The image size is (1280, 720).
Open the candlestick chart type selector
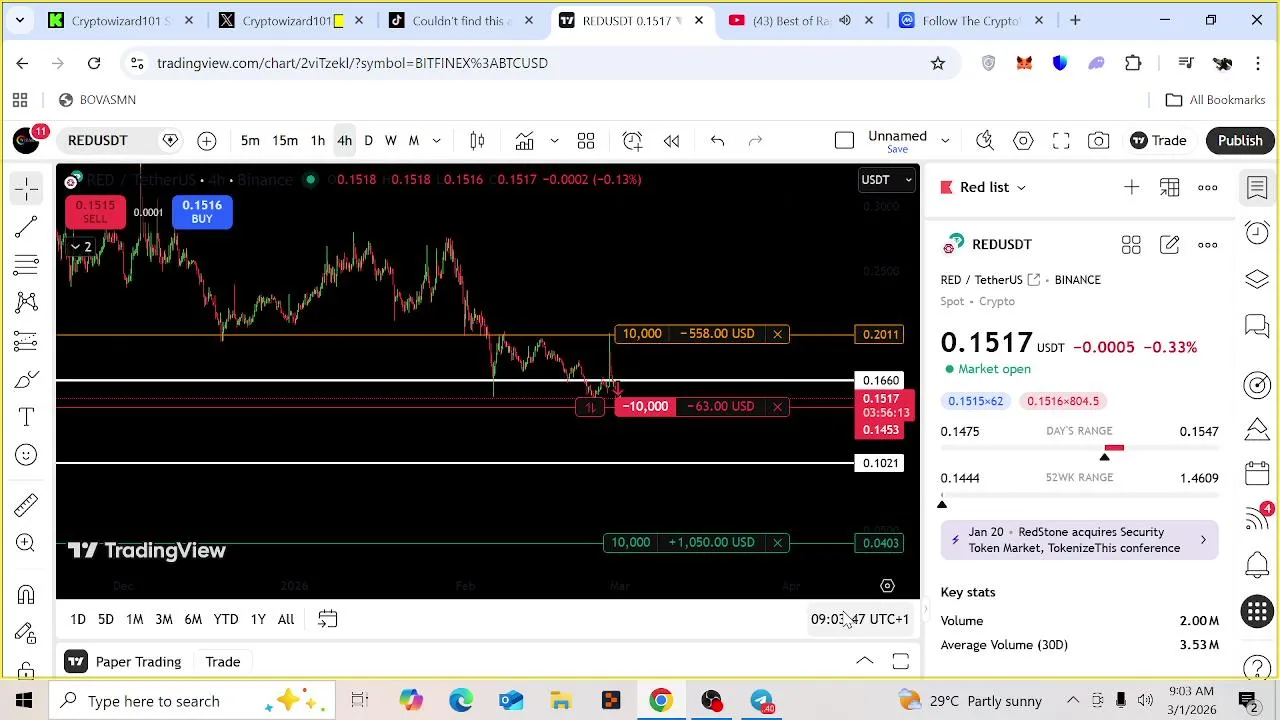point(477,141)
